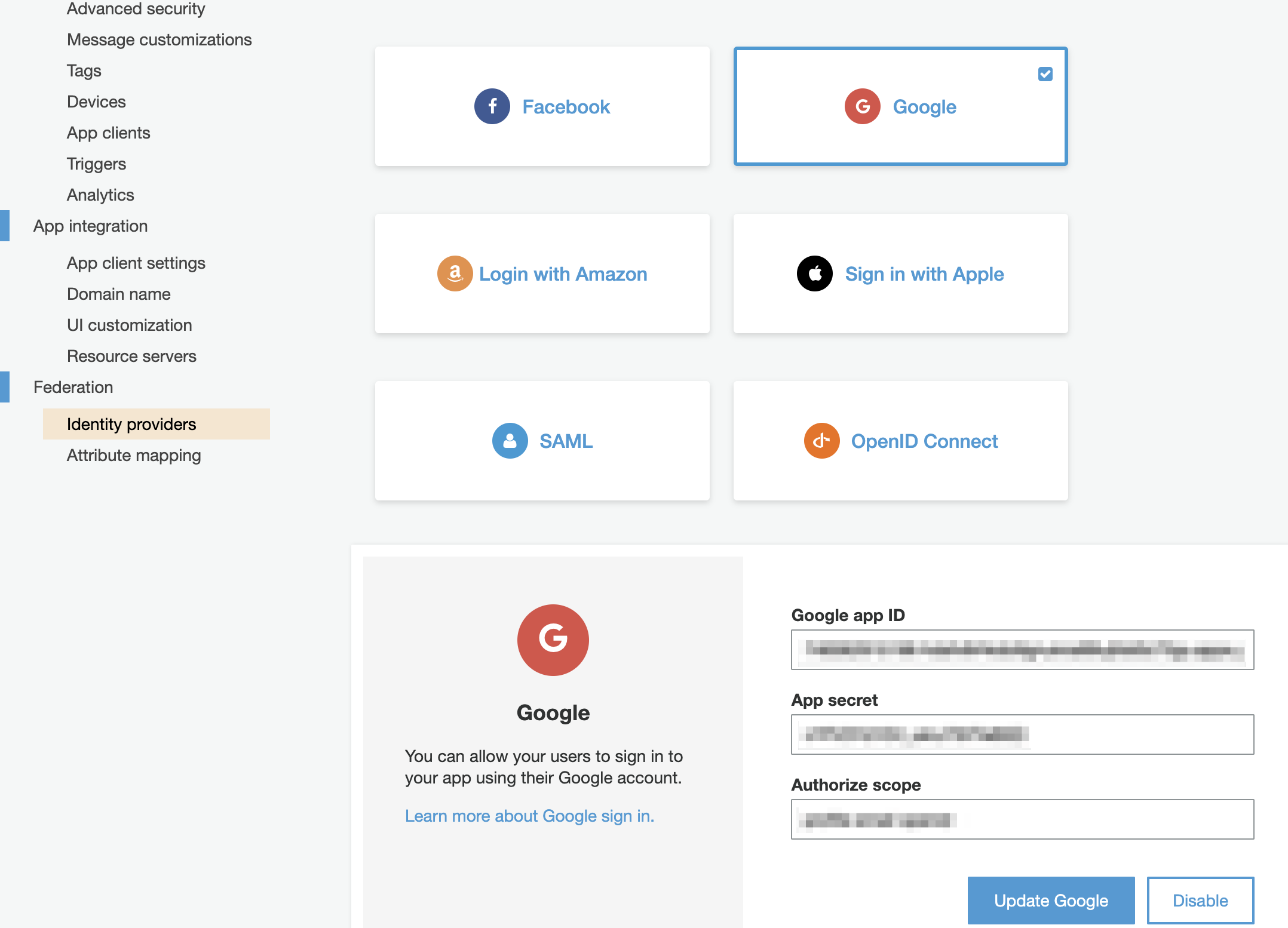The width and height of the screenshot is (1288, 928).
Task: Expand the App integration section
Action: pos(90,226)
